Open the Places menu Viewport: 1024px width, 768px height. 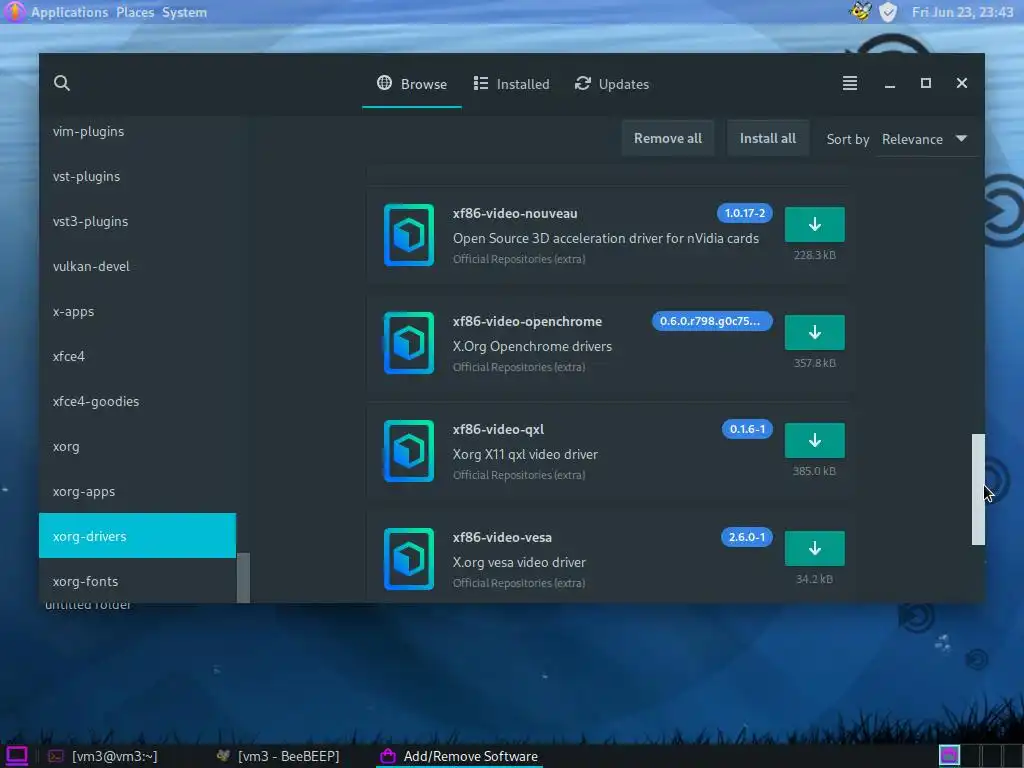point(135,12)
